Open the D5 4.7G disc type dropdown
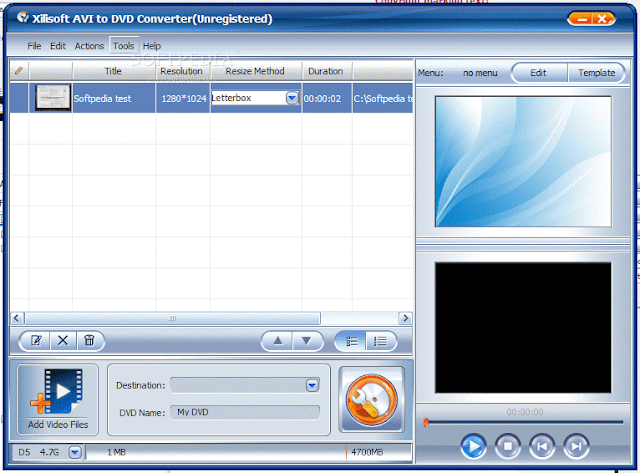Screen dimensions: 640x473 click(x=75, y=452)
